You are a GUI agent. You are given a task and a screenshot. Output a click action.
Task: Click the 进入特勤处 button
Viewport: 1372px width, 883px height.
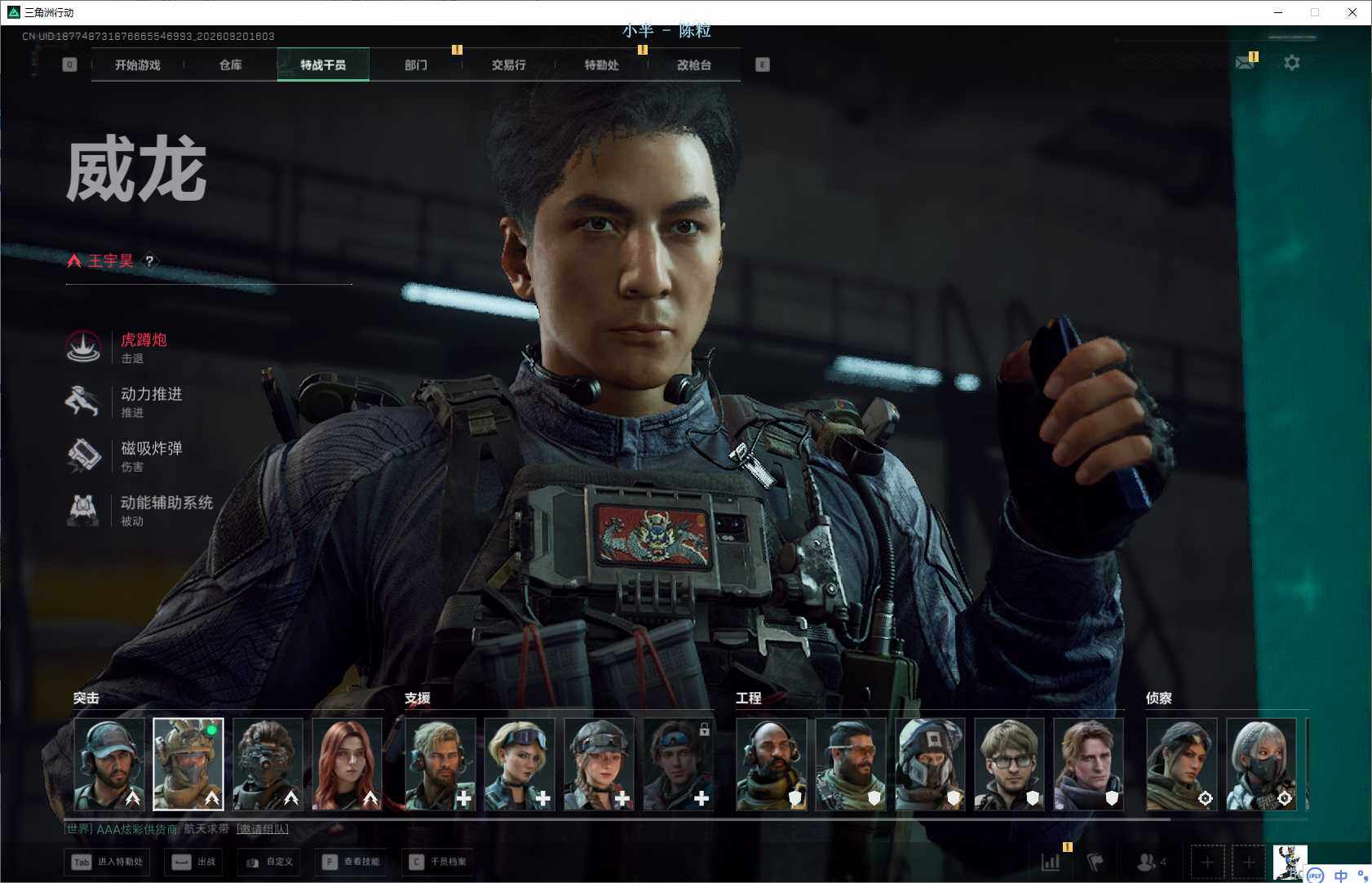tap(108, 862)
